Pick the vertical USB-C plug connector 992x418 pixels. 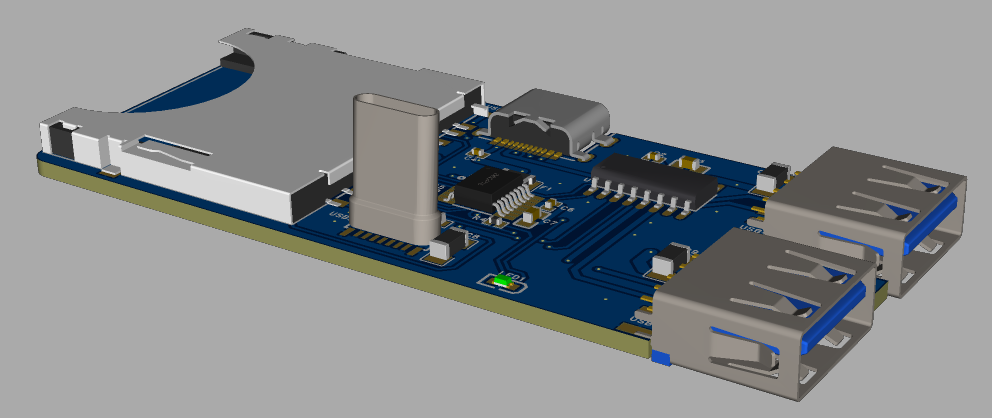[x=395, y=169]
